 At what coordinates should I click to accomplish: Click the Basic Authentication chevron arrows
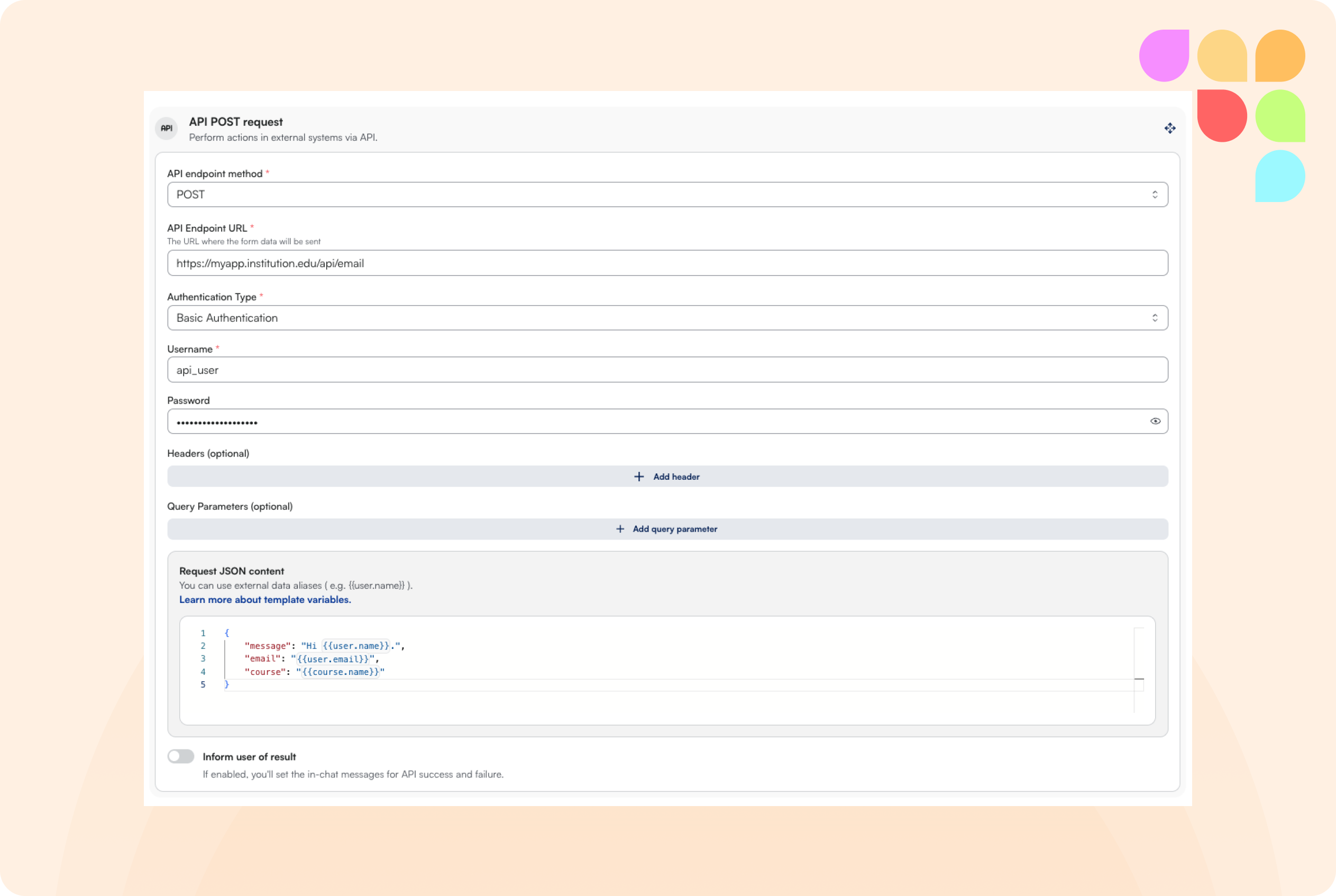coord(1154,318)
